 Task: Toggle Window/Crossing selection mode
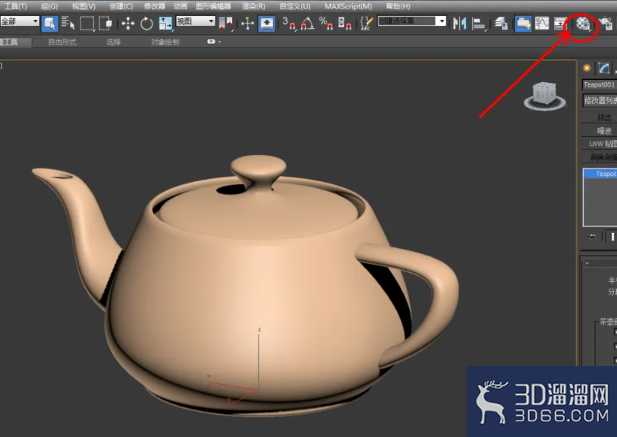[x=105, y=23]
